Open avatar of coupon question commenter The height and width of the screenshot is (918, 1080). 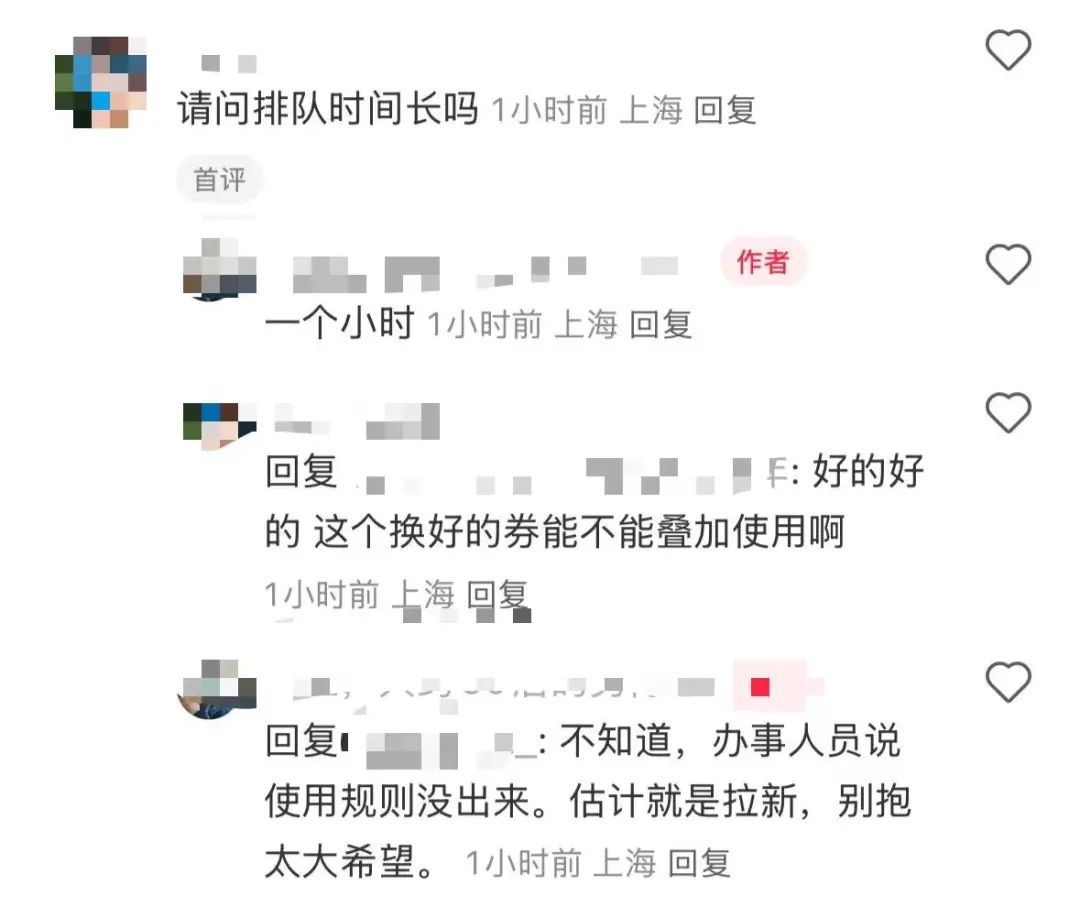[x=220, y=426]
